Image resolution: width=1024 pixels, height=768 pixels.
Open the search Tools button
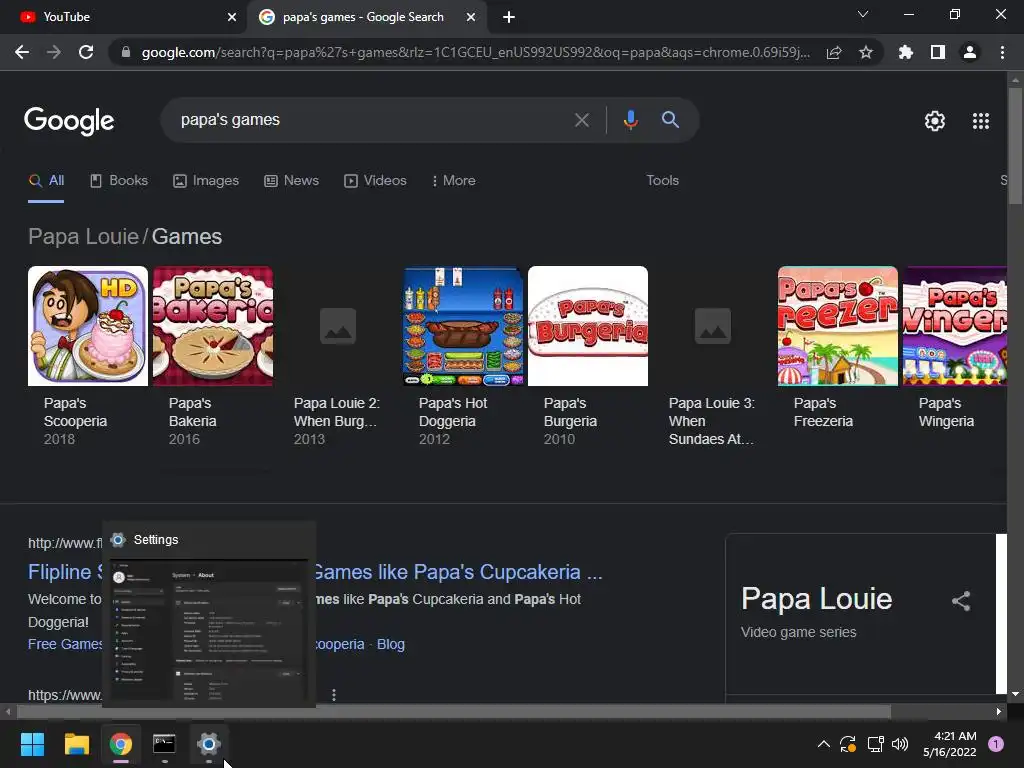(662, 180)
